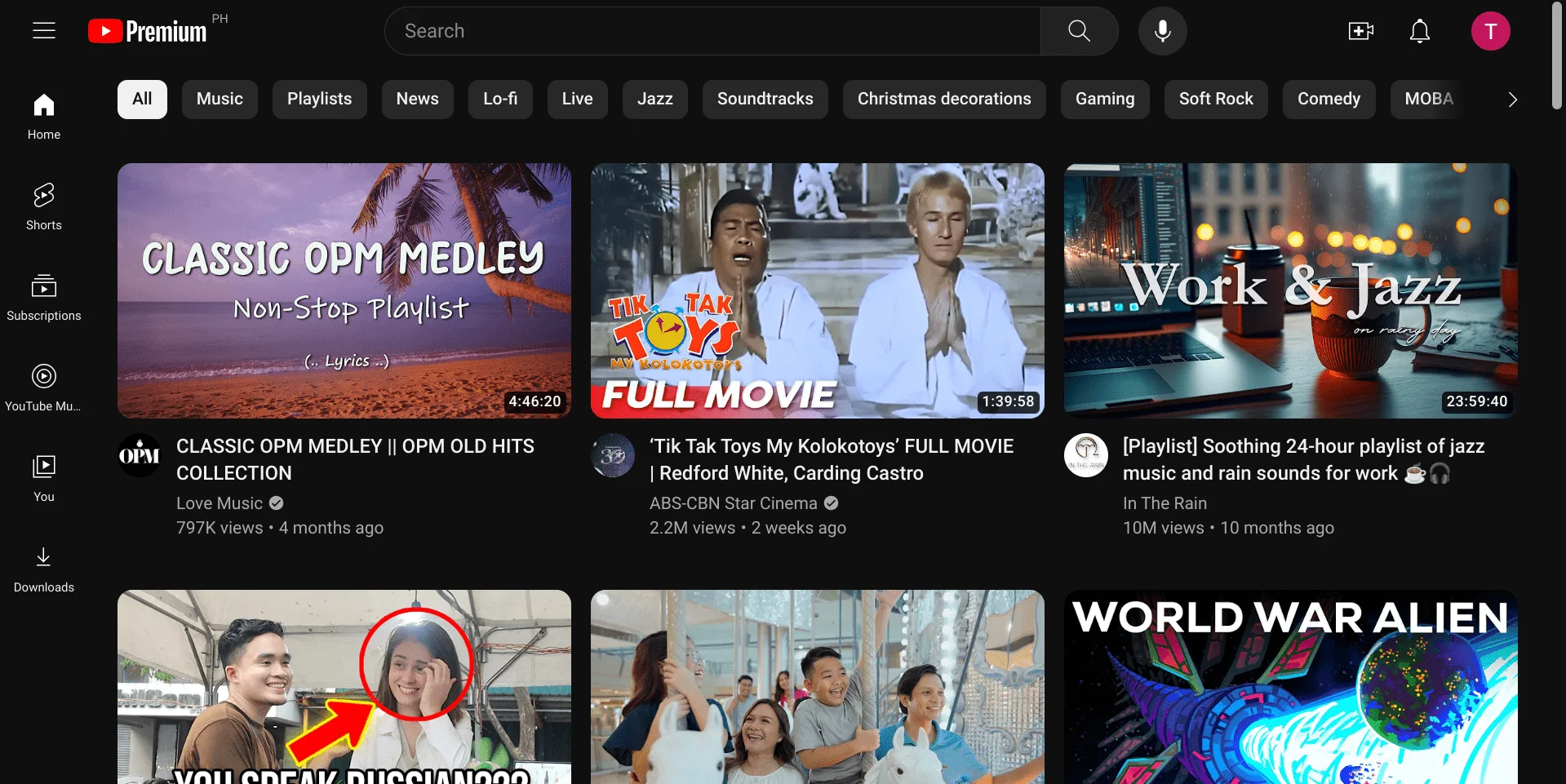This screenshot has height=784, width=1566.
Task: Open ABS-CBN Star Cinema channel avatar
Action: click(x=613, y=455)
